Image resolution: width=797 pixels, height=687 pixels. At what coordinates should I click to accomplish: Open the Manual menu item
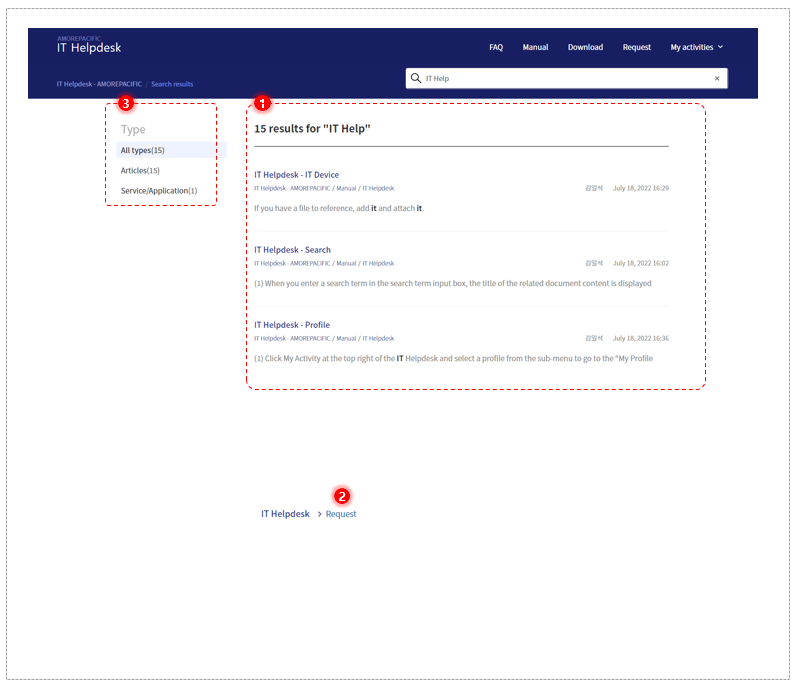(x=535, y=47)
